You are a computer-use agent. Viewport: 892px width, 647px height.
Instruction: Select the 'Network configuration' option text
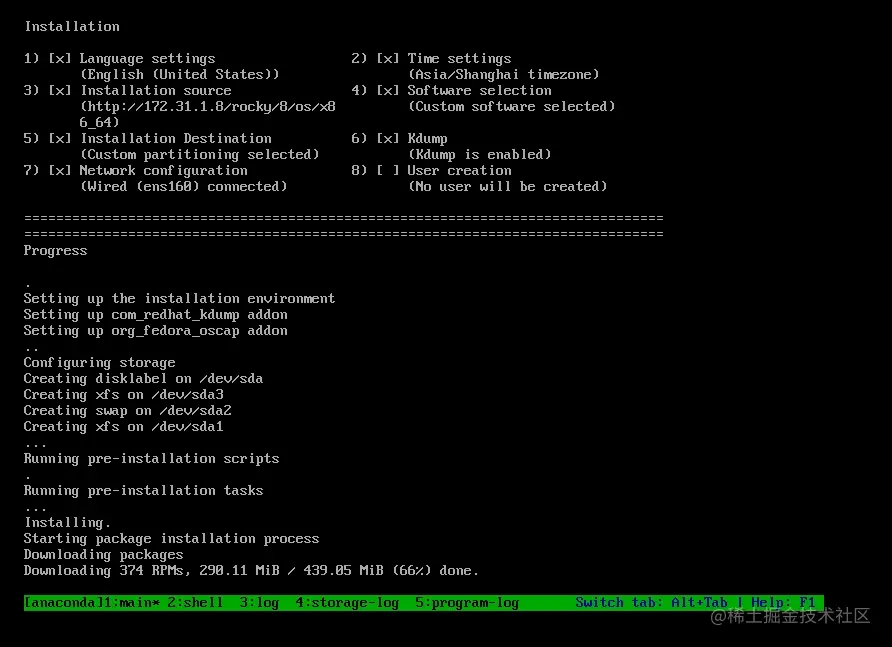(163, 171)
